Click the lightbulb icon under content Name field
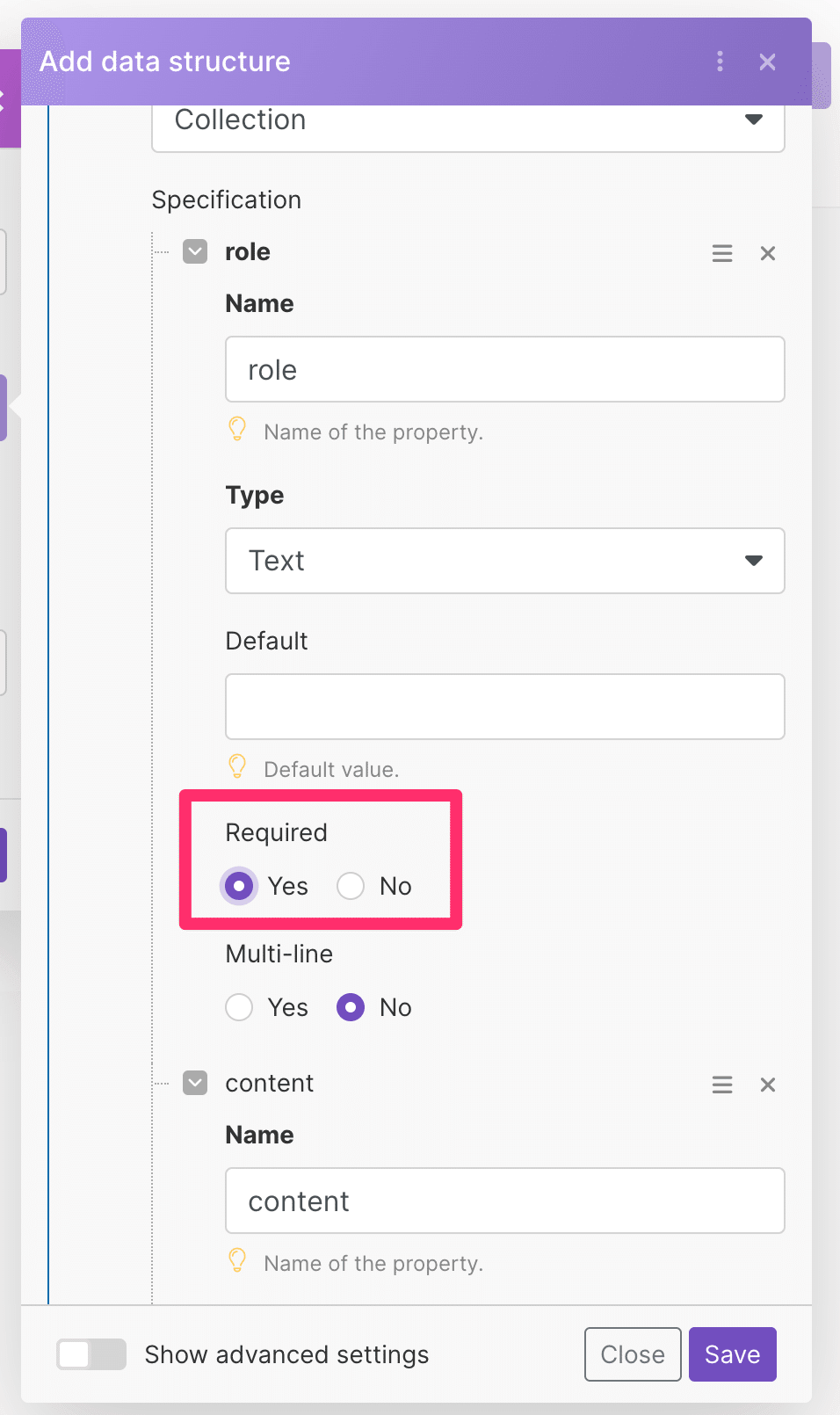Viewport: 840px width, 1415px height. (237, 1260)
